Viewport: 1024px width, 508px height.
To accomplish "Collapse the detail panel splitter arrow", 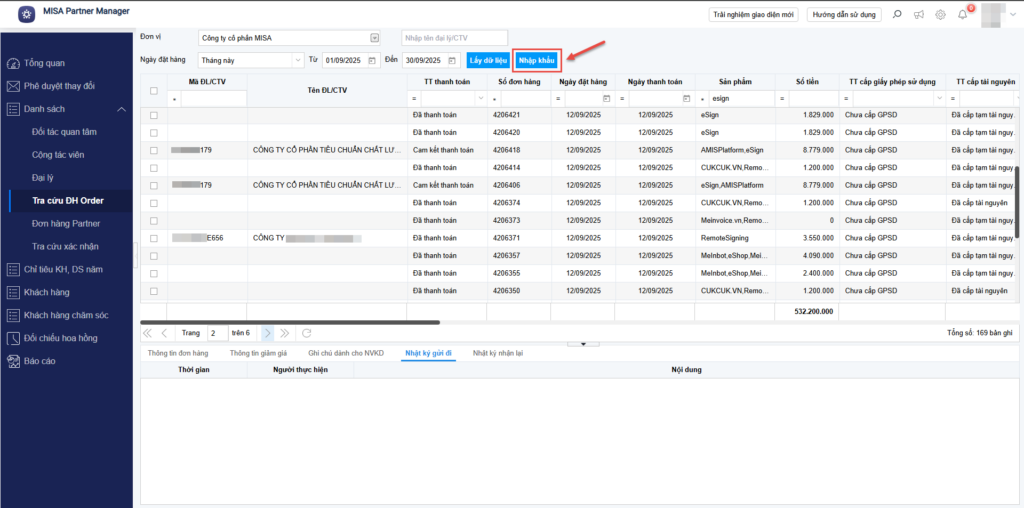I will click(x=583, y=343).
